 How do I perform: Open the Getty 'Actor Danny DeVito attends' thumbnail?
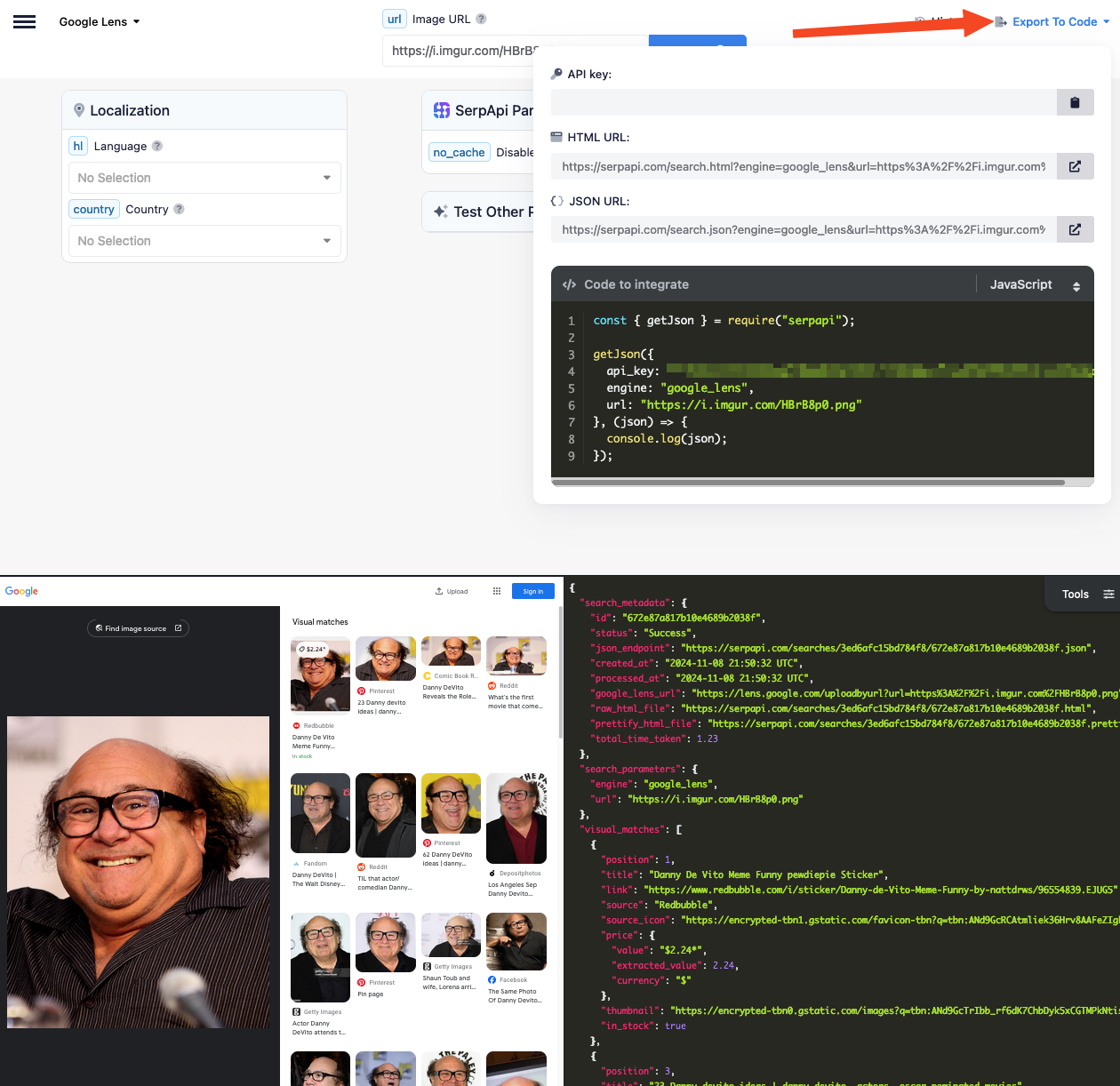pyautogui.click(x=320, y=957)
